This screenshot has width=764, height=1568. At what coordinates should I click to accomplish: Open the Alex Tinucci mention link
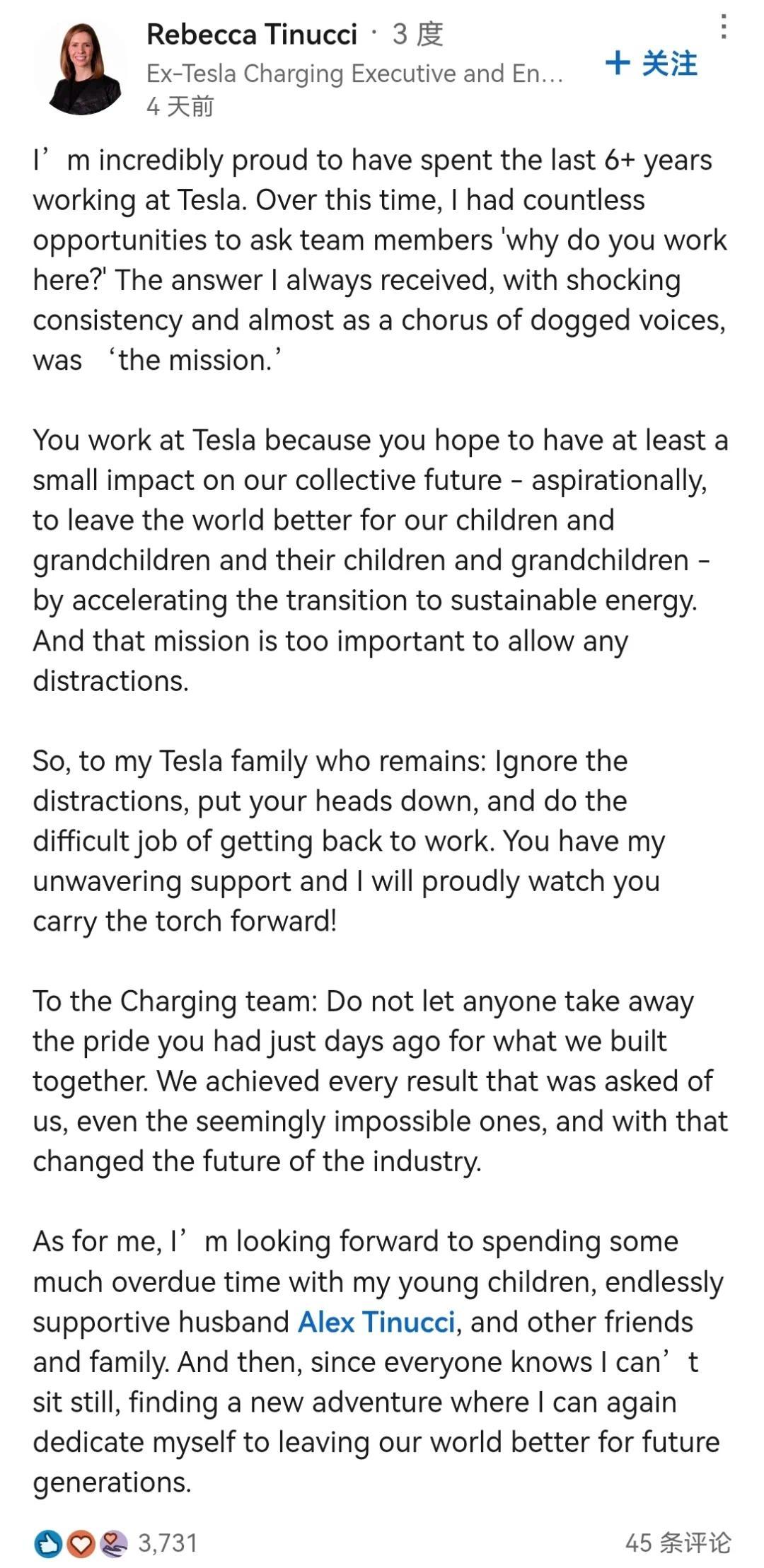point(376,1321)
